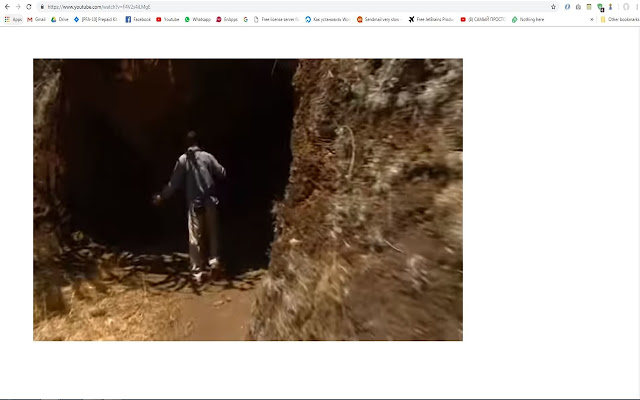Open the Chrome three-dot menu
The image size is (640, 400).
point(636,7)
